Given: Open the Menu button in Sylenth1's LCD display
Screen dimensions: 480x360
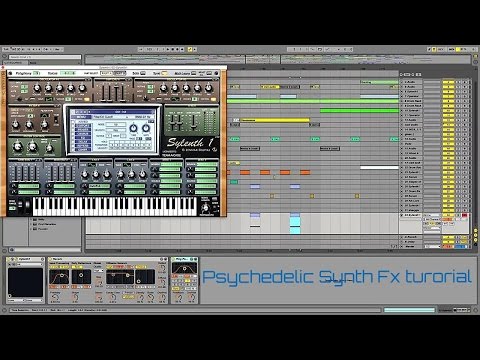Looking at the screenshot, I should click(x=81, y=117).
